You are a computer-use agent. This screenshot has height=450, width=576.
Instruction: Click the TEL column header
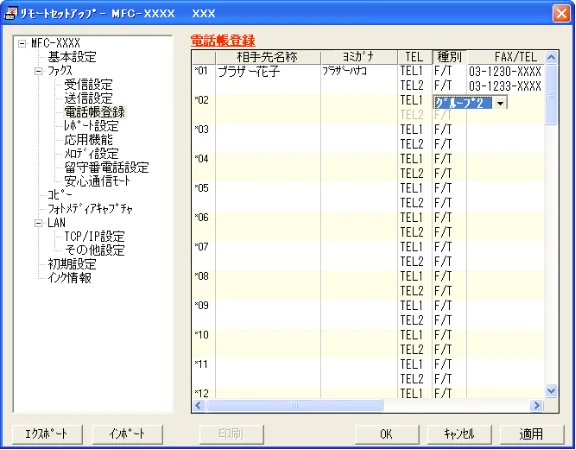point(415,57)
